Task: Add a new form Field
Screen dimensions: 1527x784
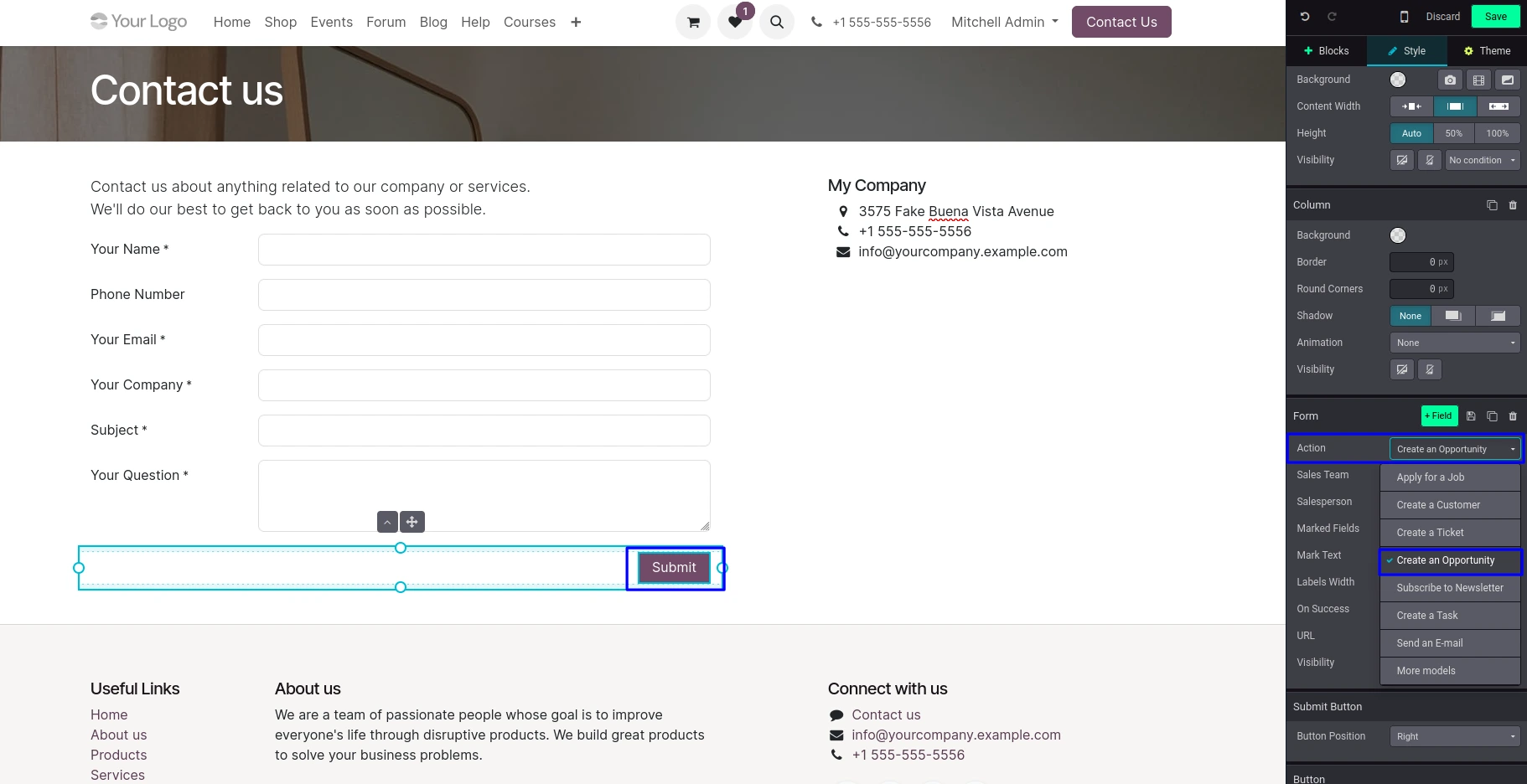Action: coord(1439,416)
